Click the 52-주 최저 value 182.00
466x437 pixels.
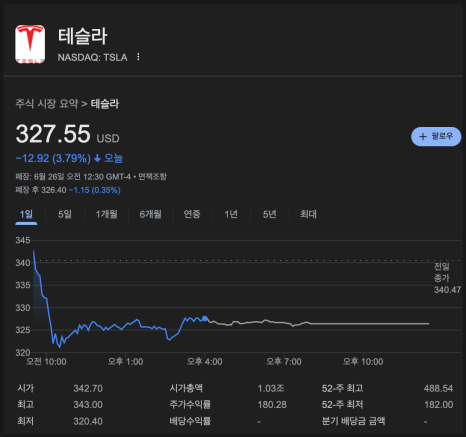[x=439, y=405]
